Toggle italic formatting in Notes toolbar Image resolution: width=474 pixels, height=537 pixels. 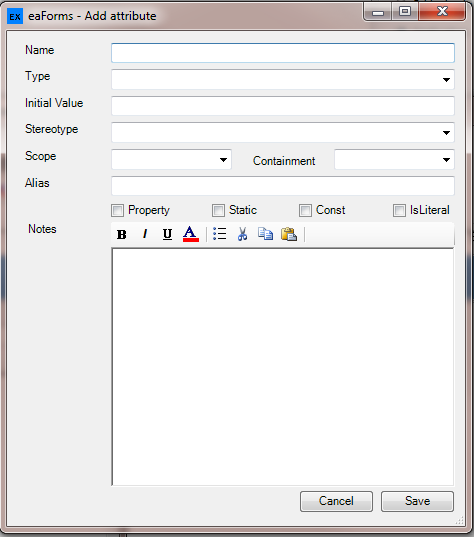(145, 235)
